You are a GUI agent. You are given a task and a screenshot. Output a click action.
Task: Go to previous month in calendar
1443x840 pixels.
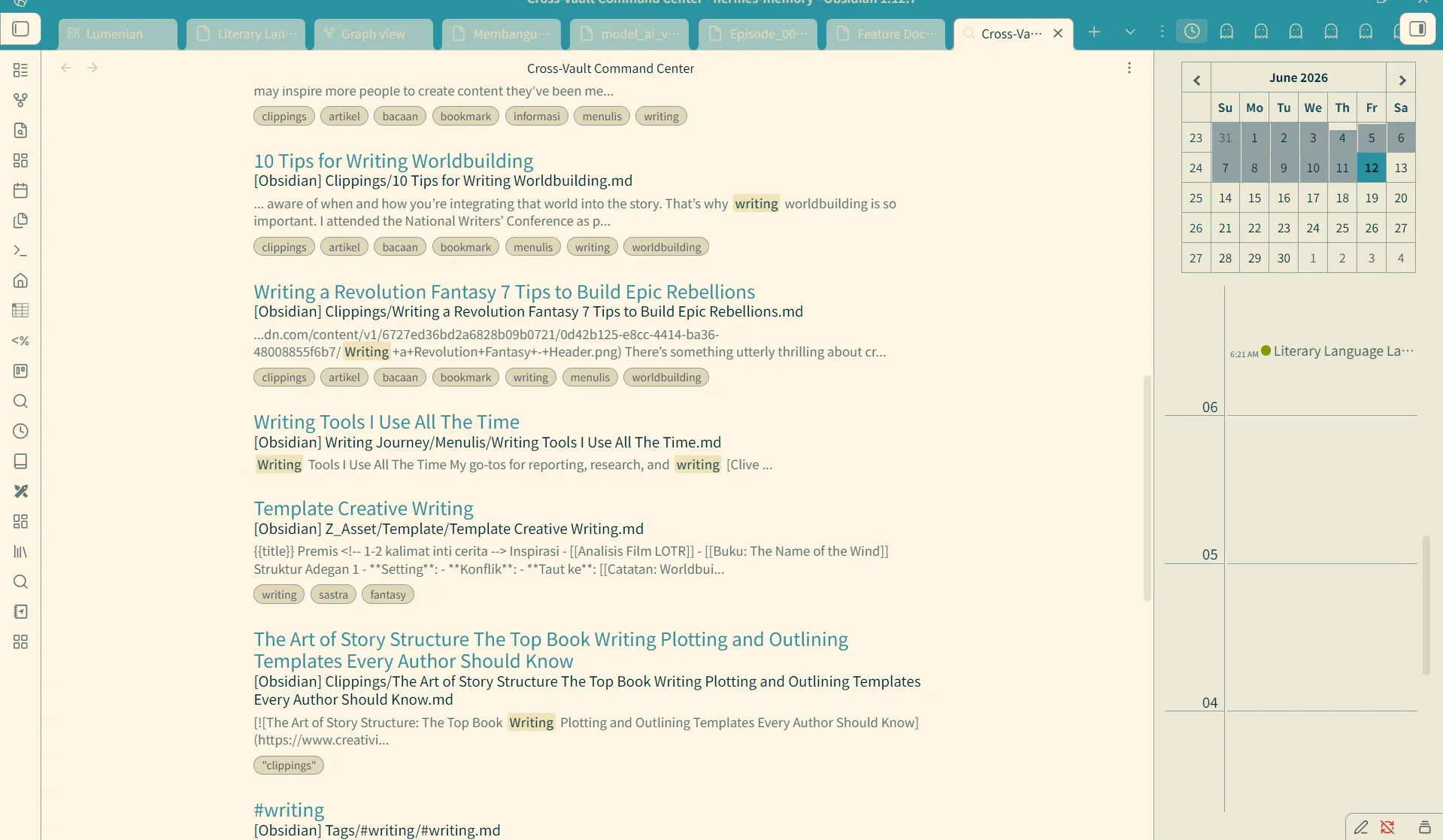click(1196, 80)
